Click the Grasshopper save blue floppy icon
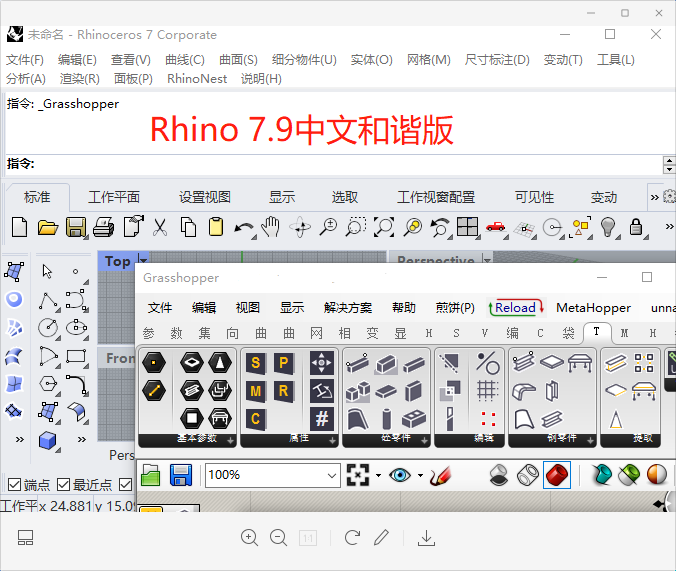676x571 pixels. tap(181, 475)
